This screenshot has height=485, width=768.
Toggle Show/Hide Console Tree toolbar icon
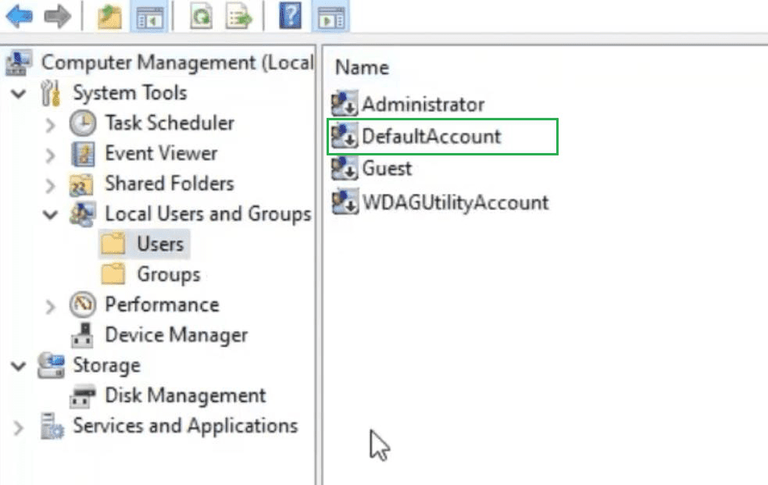click(x=149, y=16)
